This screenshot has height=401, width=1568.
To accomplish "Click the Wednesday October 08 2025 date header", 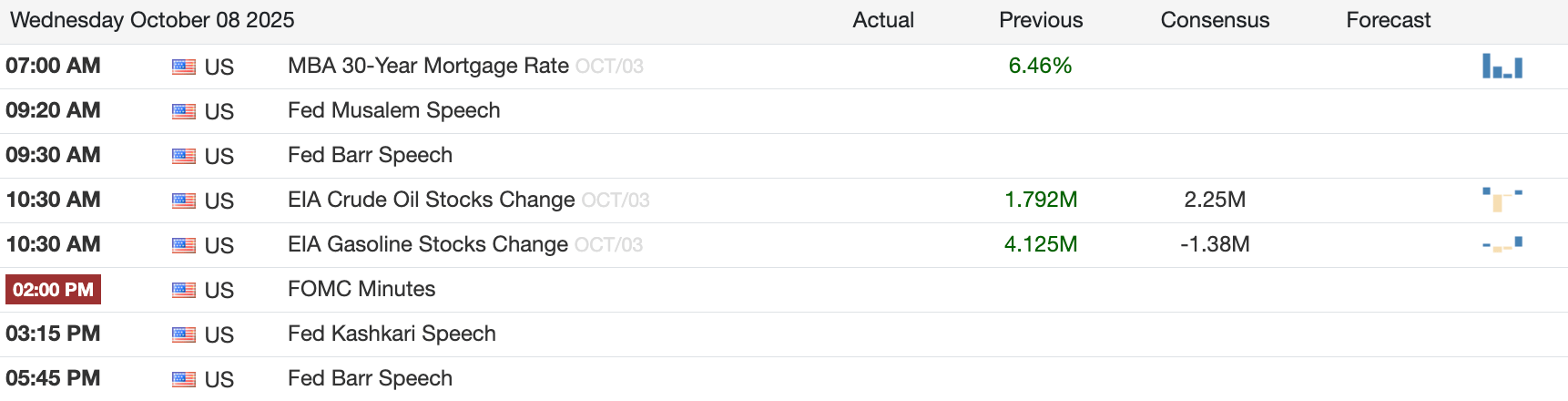I will click(x=152, y=20).
